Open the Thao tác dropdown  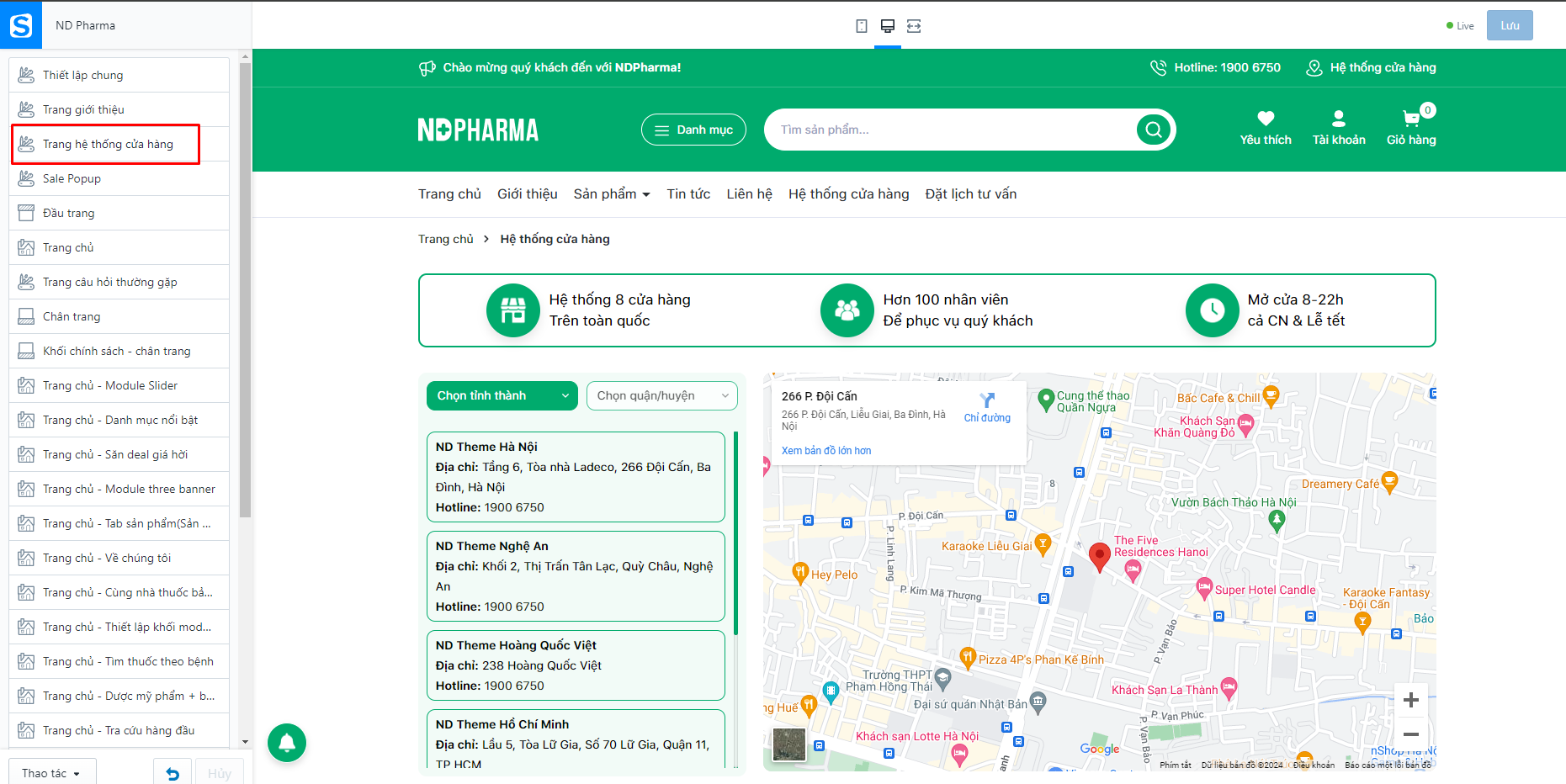click(52, 773)
